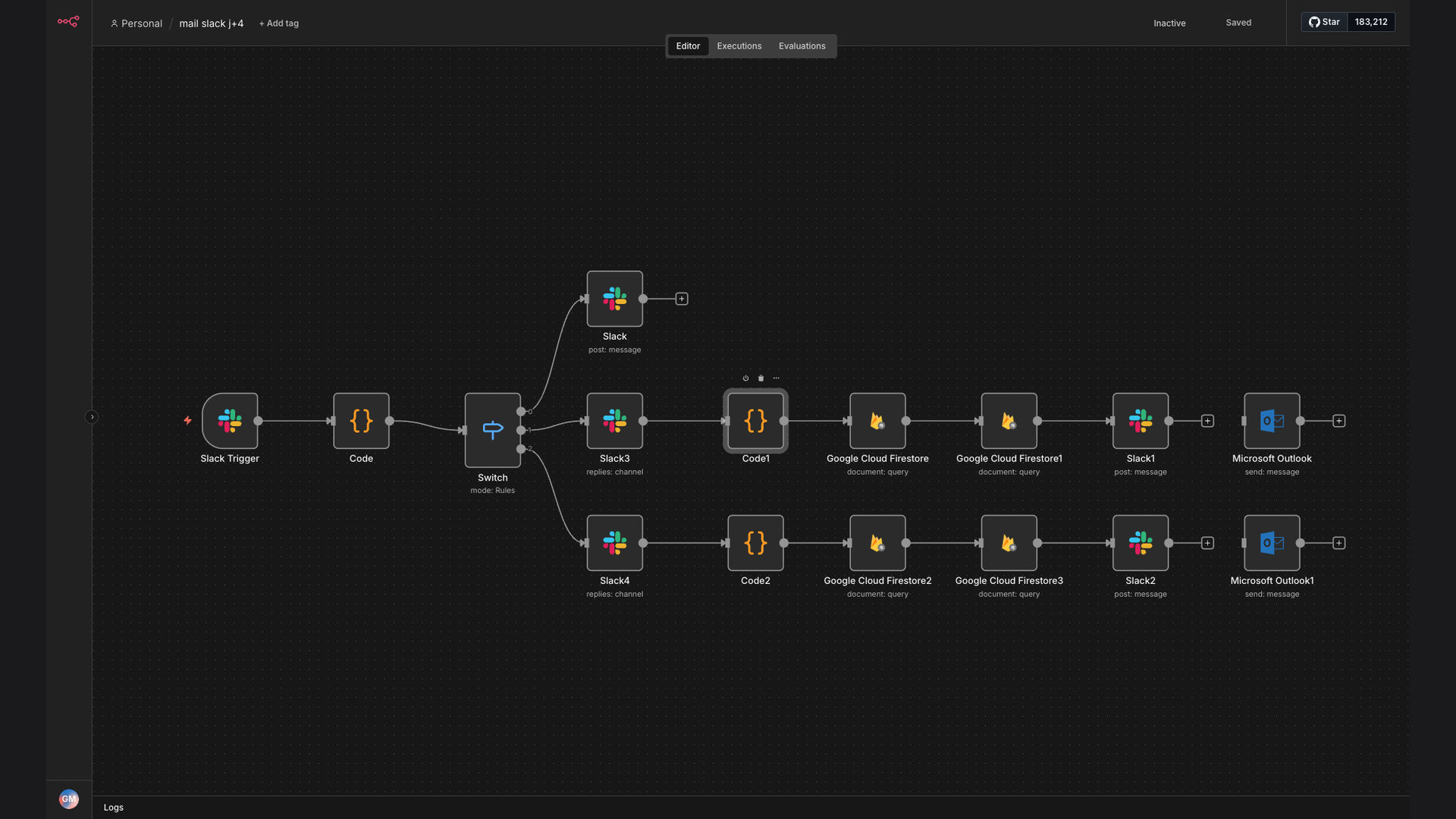Add node after Slack1 output
Screen dimensions: 1456x819
coord(1207,421)
